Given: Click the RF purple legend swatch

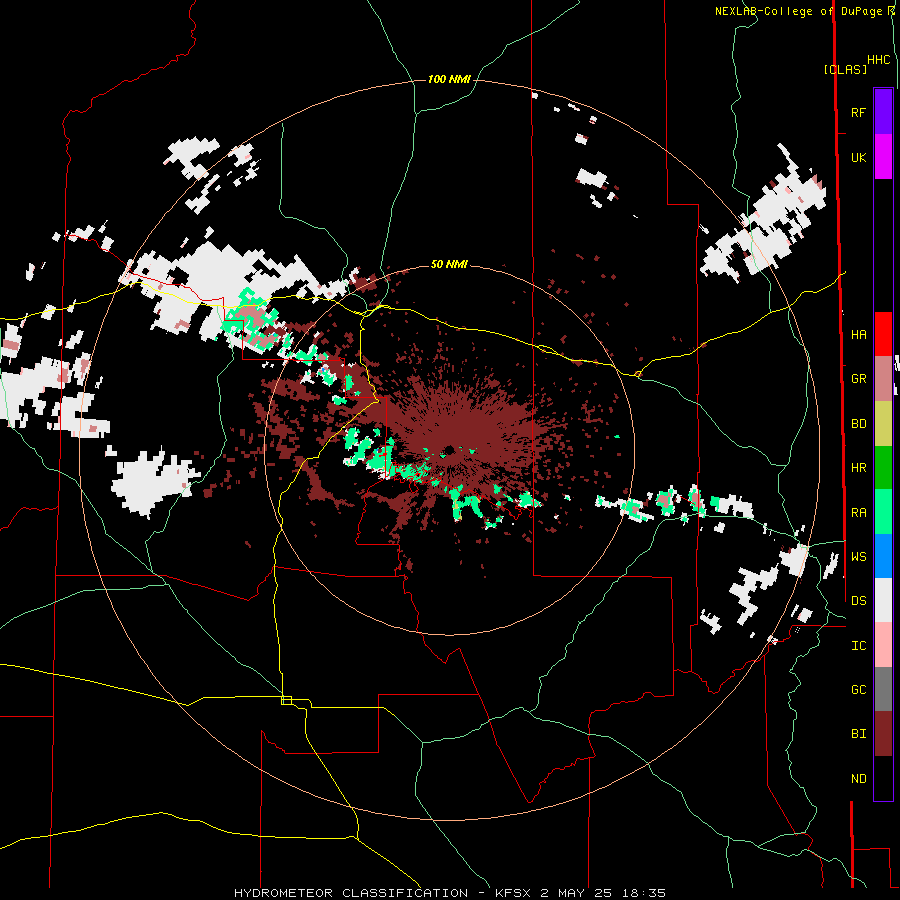Looking at the screenshot, I should click(883, 111).
